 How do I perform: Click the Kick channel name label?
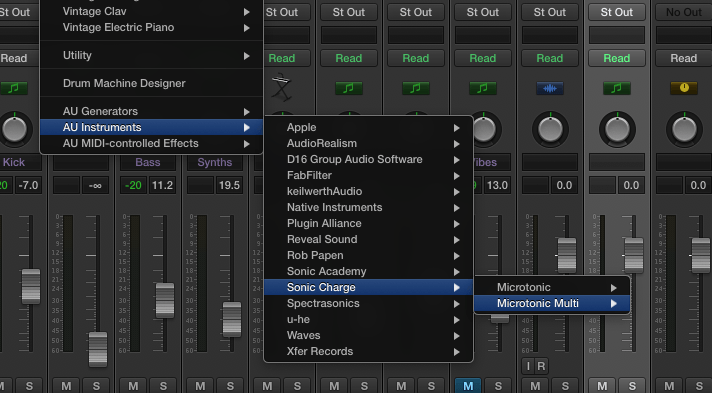[14, 162]
